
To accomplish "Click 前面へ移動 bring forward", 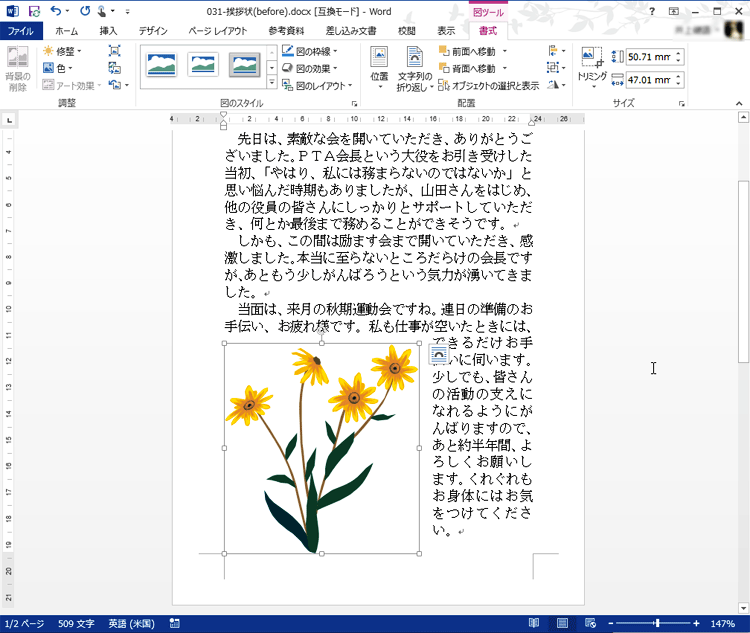I will pyautogui.click(x=467, y=51).
